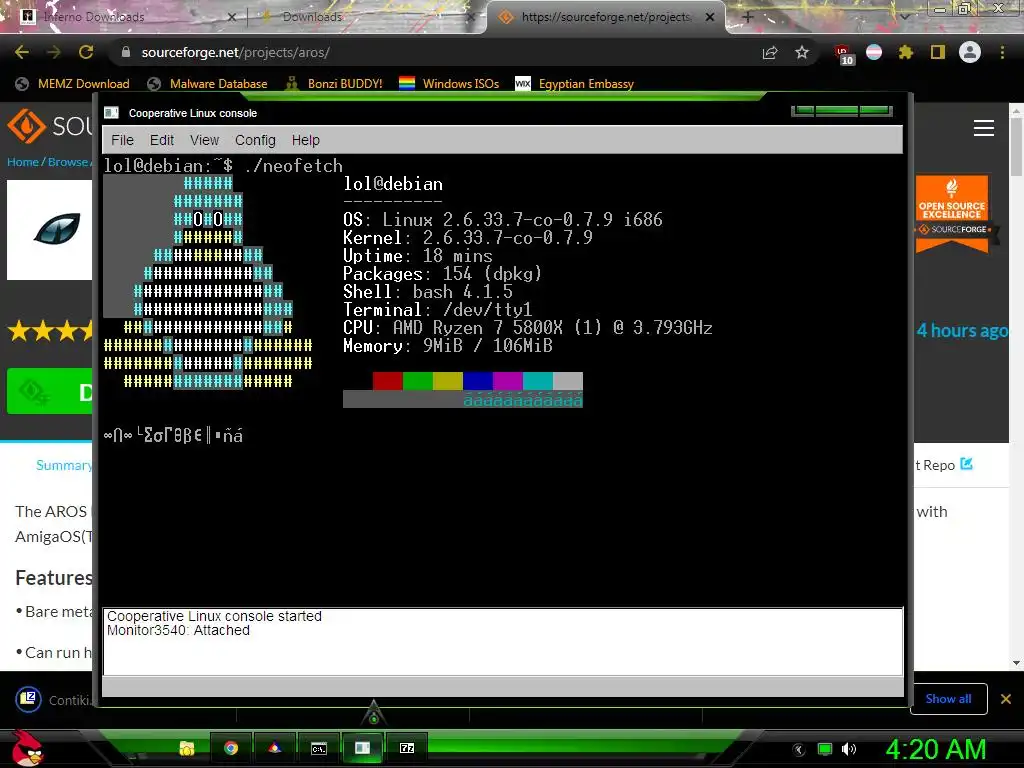The image size is (1024, 768).
Task: Open File Explorer from the taskbar
Action: coord(187,748)
